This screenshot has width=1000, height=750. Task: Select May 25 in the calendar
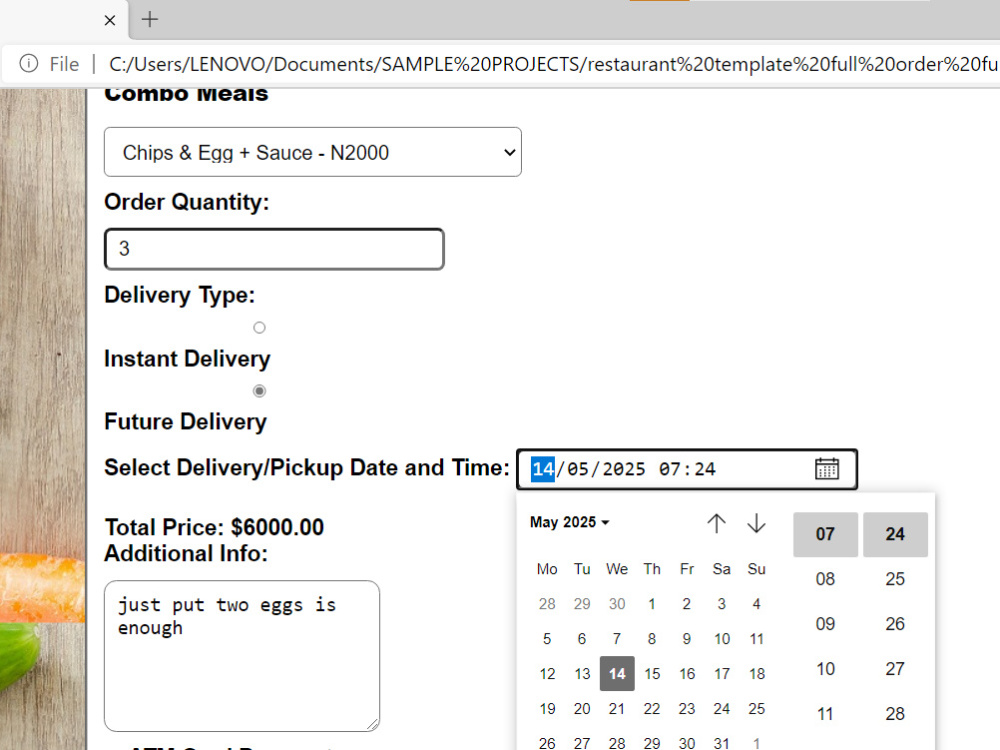(x=757, y=709)
